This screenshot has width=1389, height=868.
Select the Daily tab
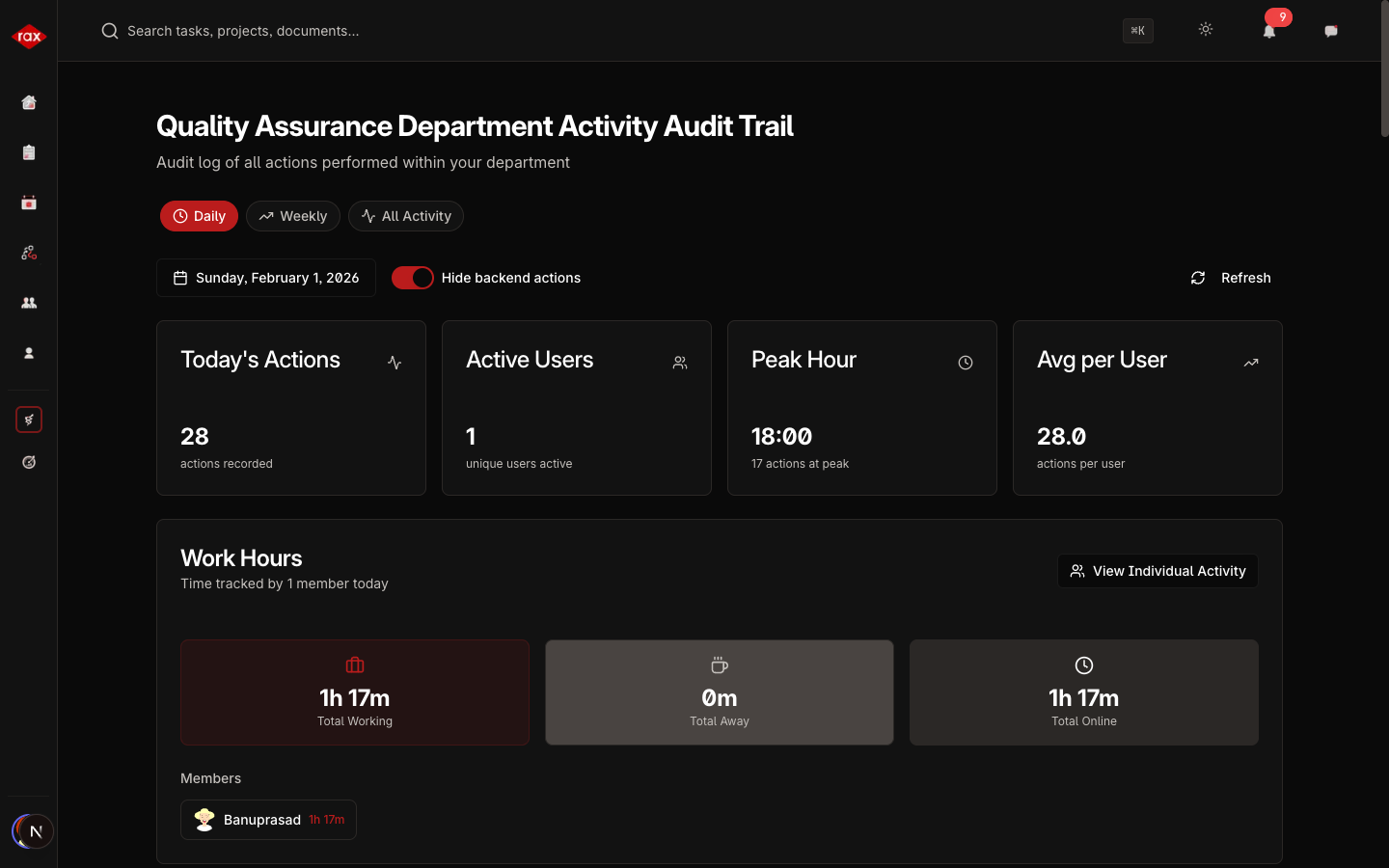199,216
